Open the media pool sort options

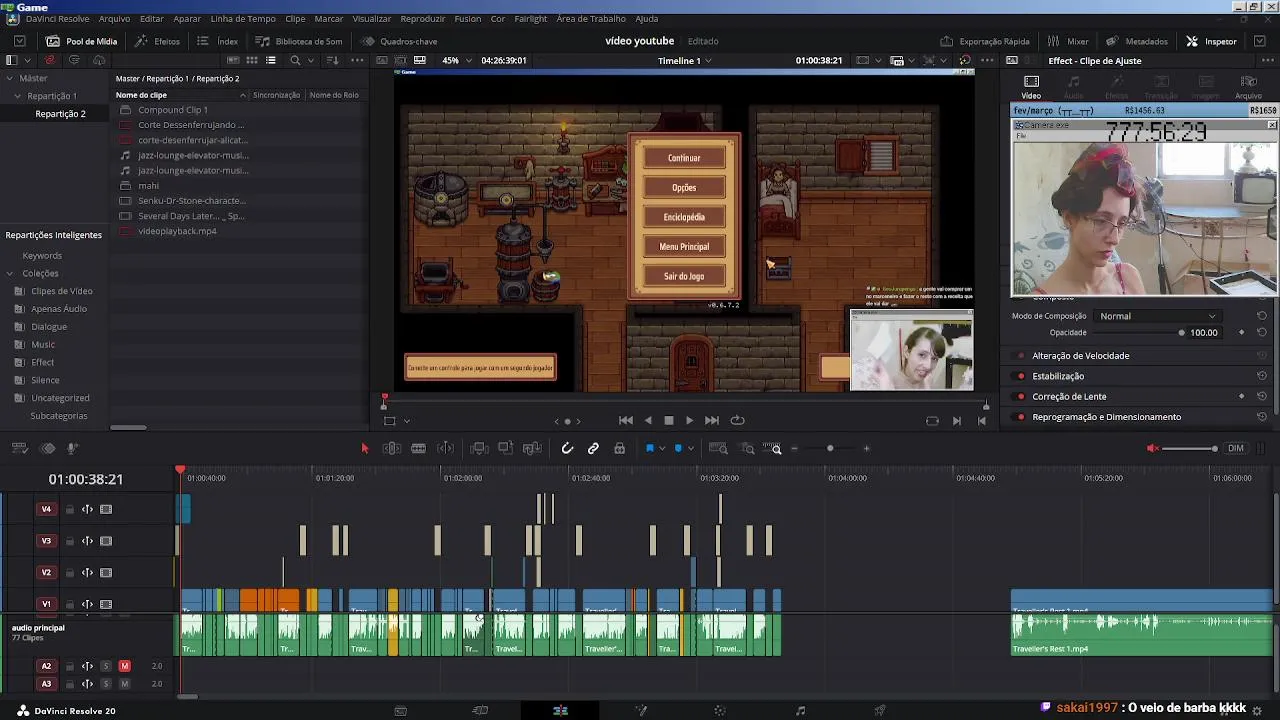pos(333,61)
